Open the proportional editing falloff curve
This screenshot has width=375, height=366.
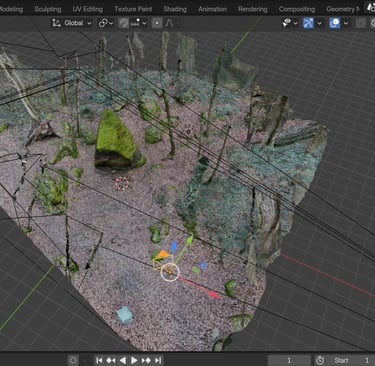169,23
